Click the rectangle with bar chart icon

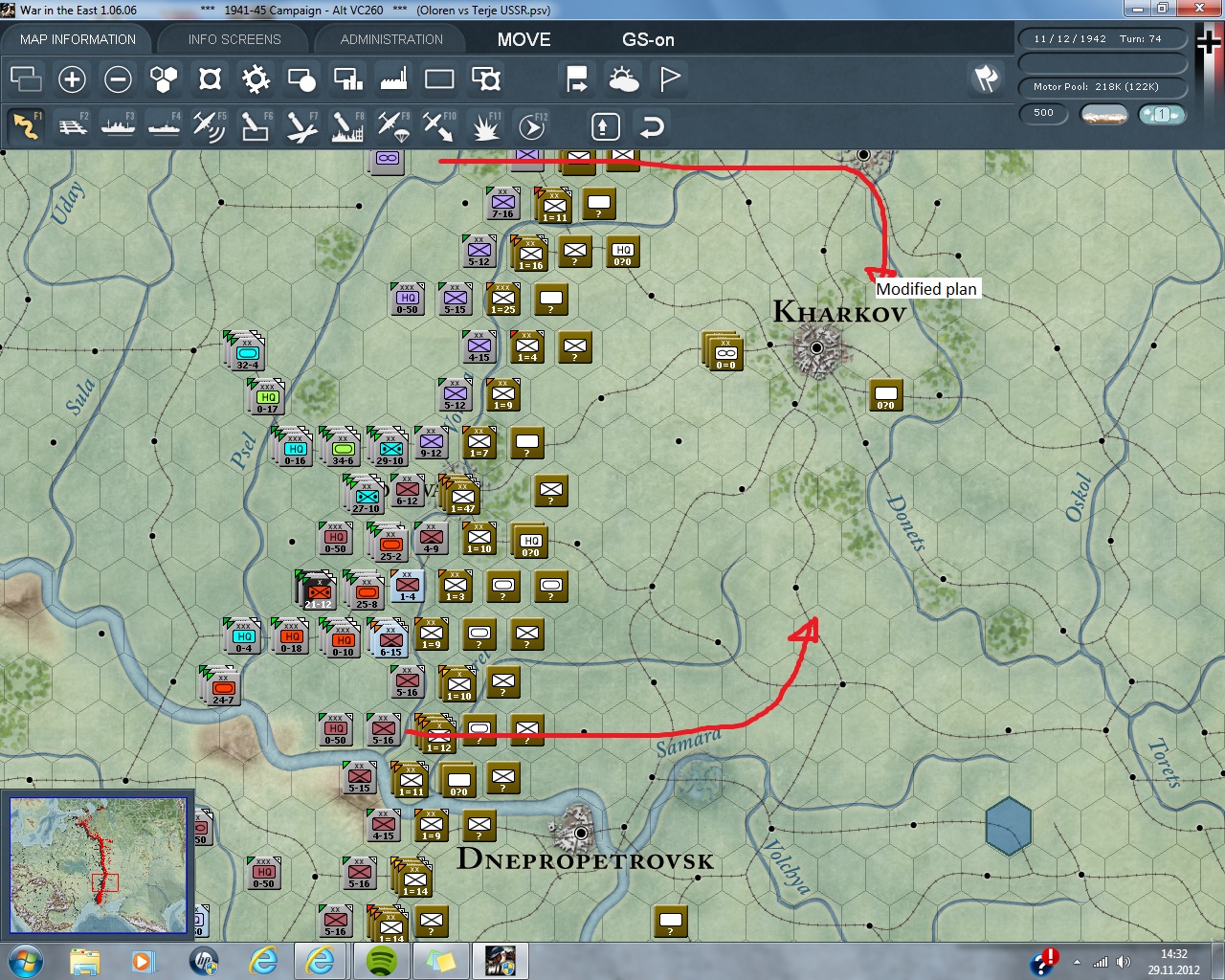[x=347, y=79]
